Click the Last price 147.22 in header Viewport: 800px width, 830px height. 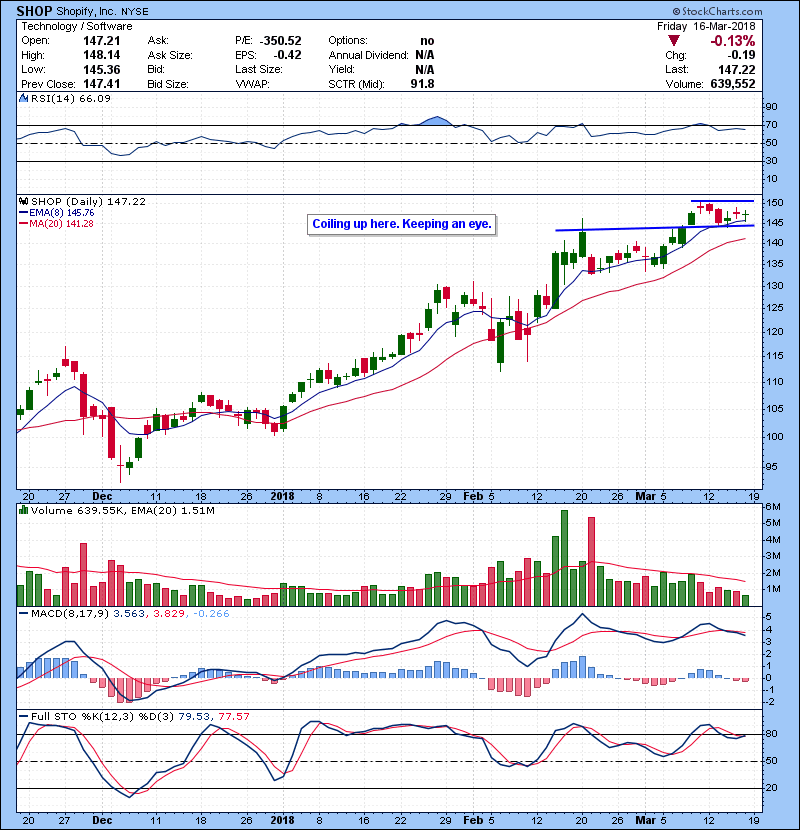click(x=737, y=69)
